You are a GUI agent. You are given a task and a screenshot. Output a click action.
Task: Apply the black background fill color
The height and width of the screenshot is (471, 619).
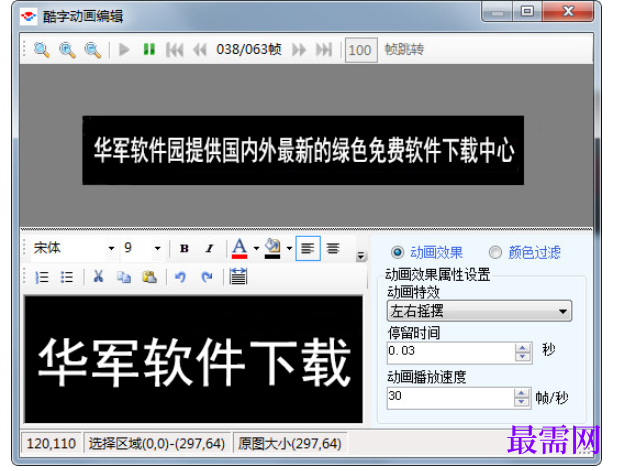pyautogui.click(x=272, y=248)
